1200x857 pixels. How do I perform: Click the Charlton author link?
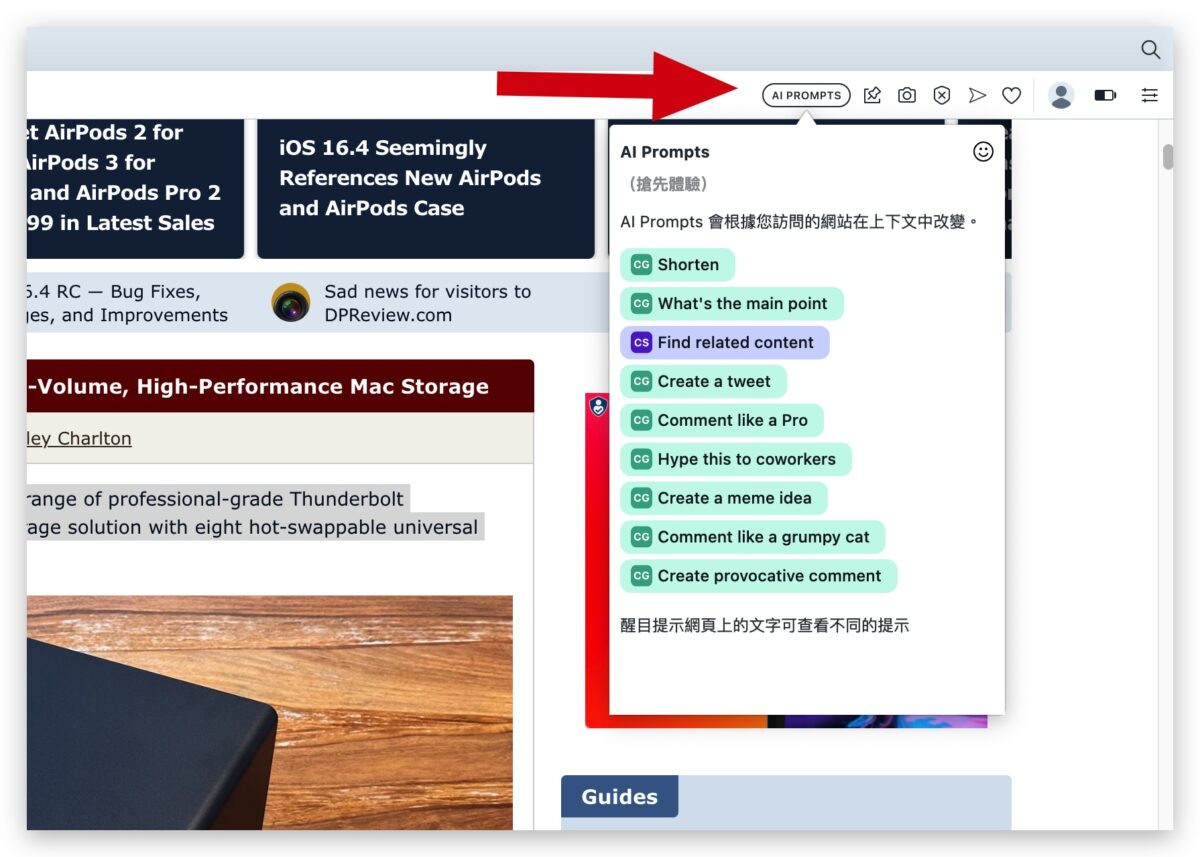(79, 438)
